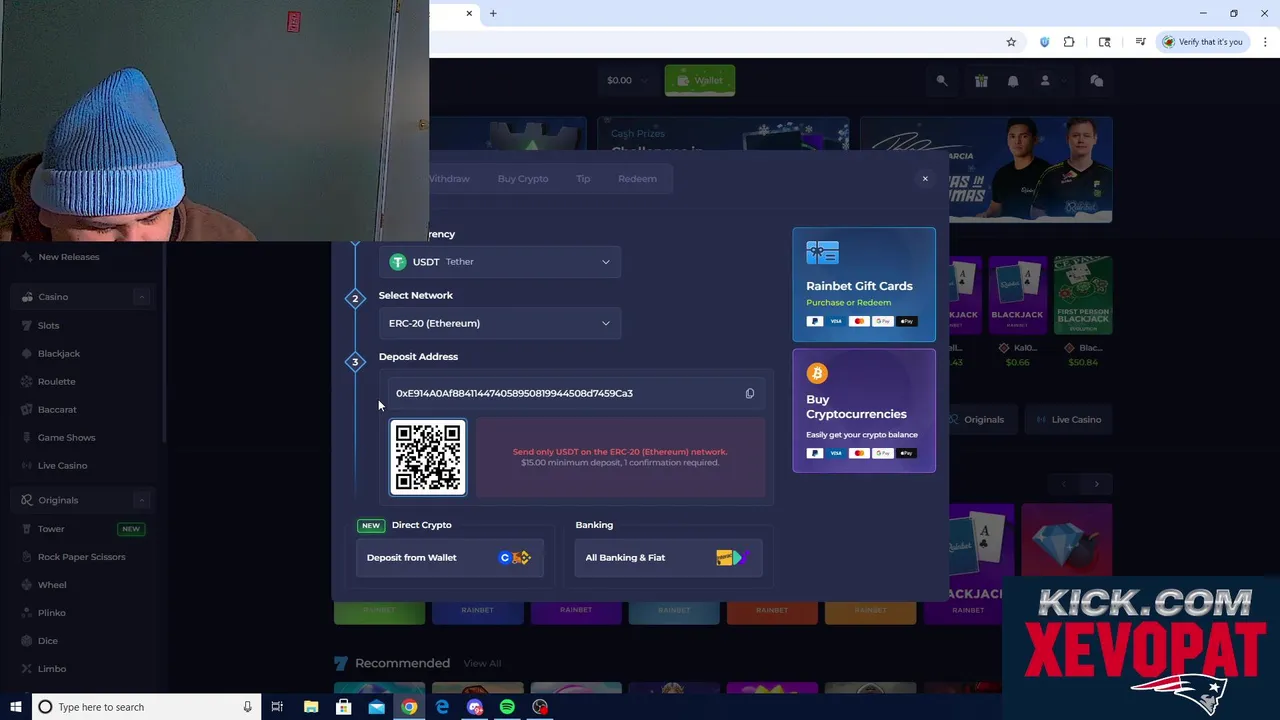Click the taskbar search box

[145, 707]
